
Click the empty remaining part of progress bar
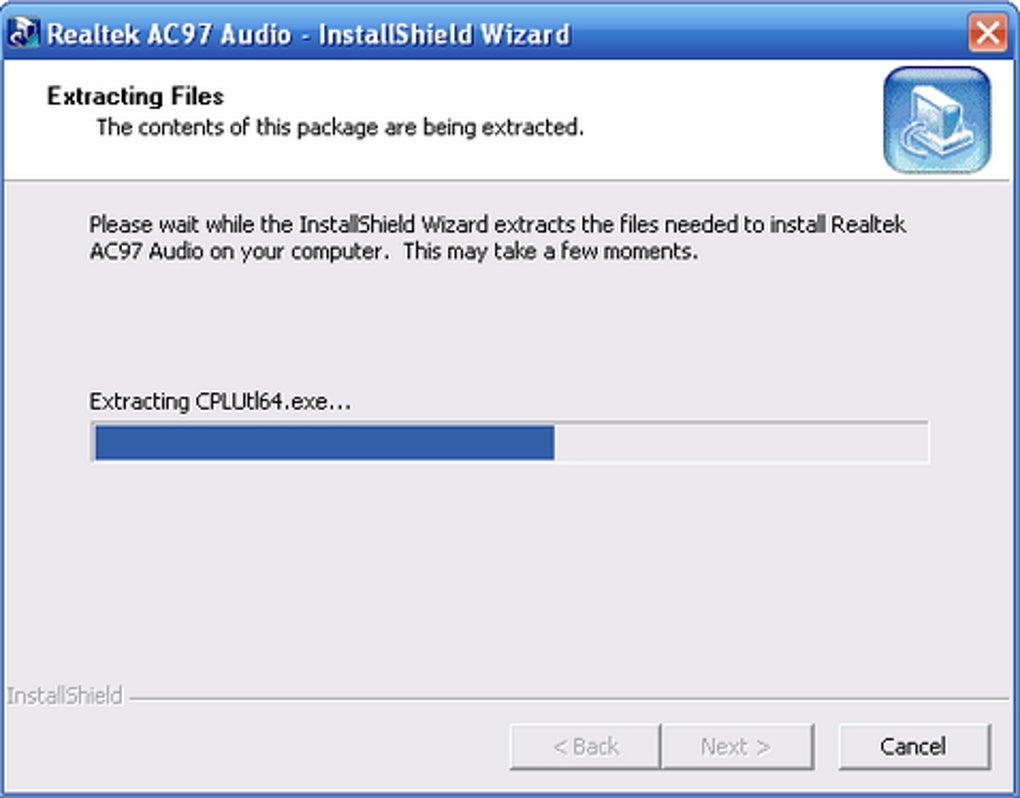(740, 442)
